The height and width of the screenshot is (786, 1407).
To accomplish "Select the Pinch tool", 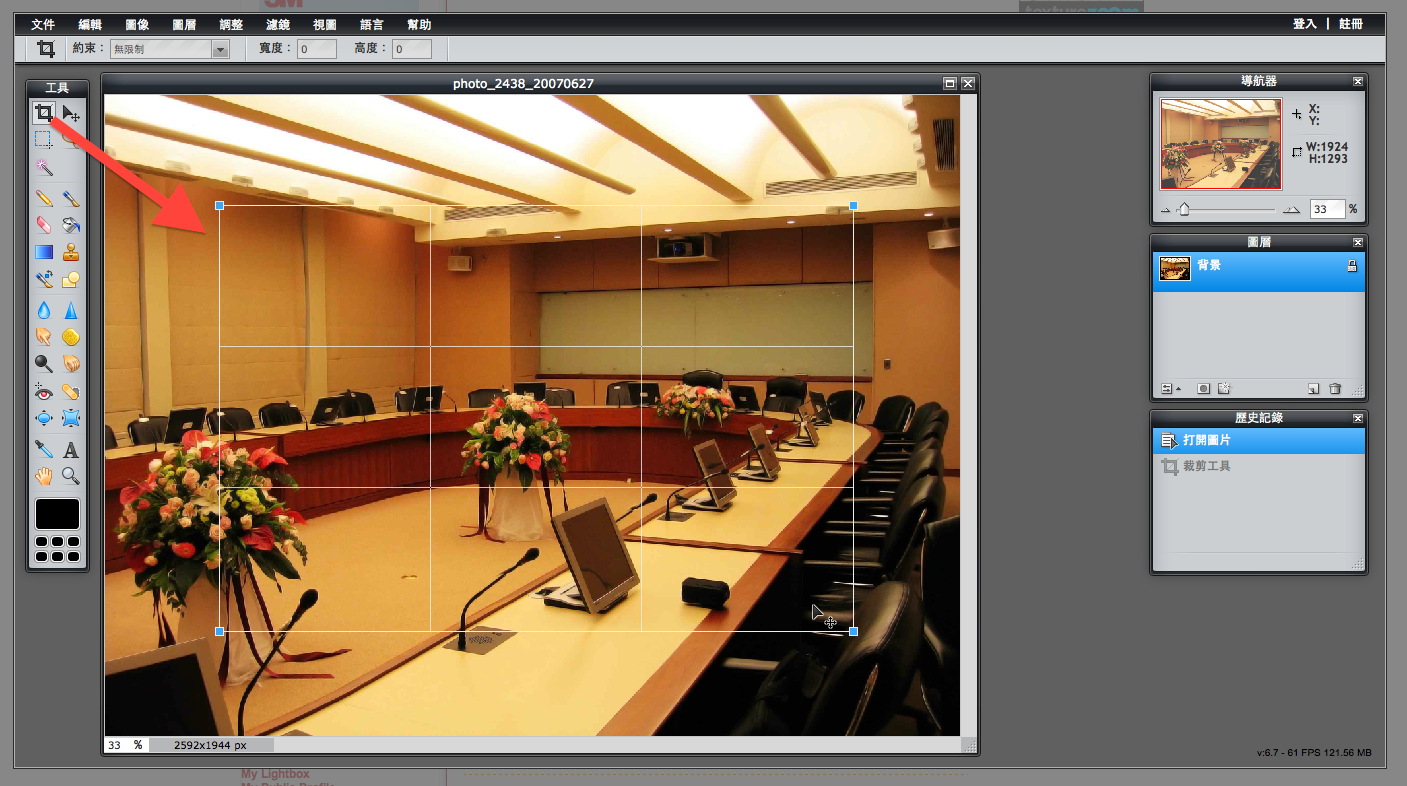I will (71, 418).
